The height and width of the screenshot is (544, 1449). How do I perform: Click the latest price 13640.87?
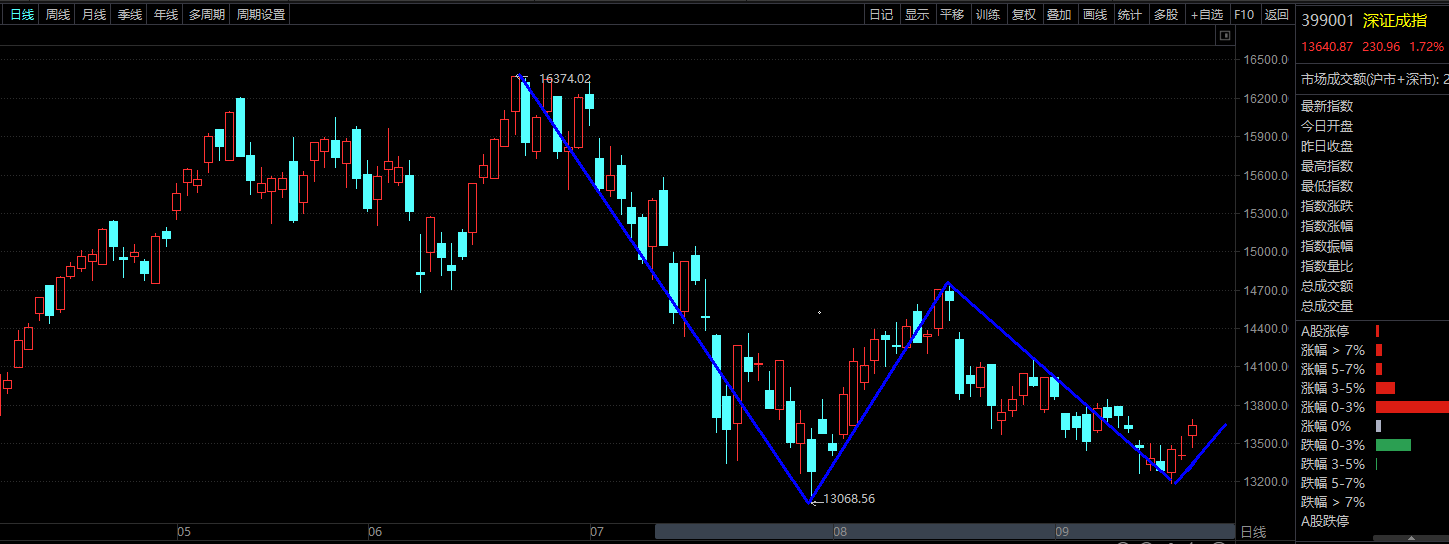tap(1327, 47)
